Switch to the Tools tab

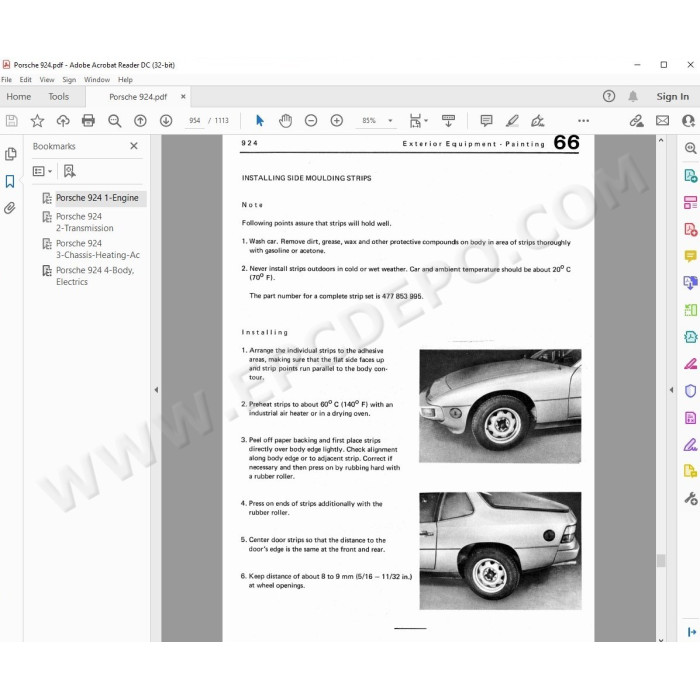coord(58,96)
